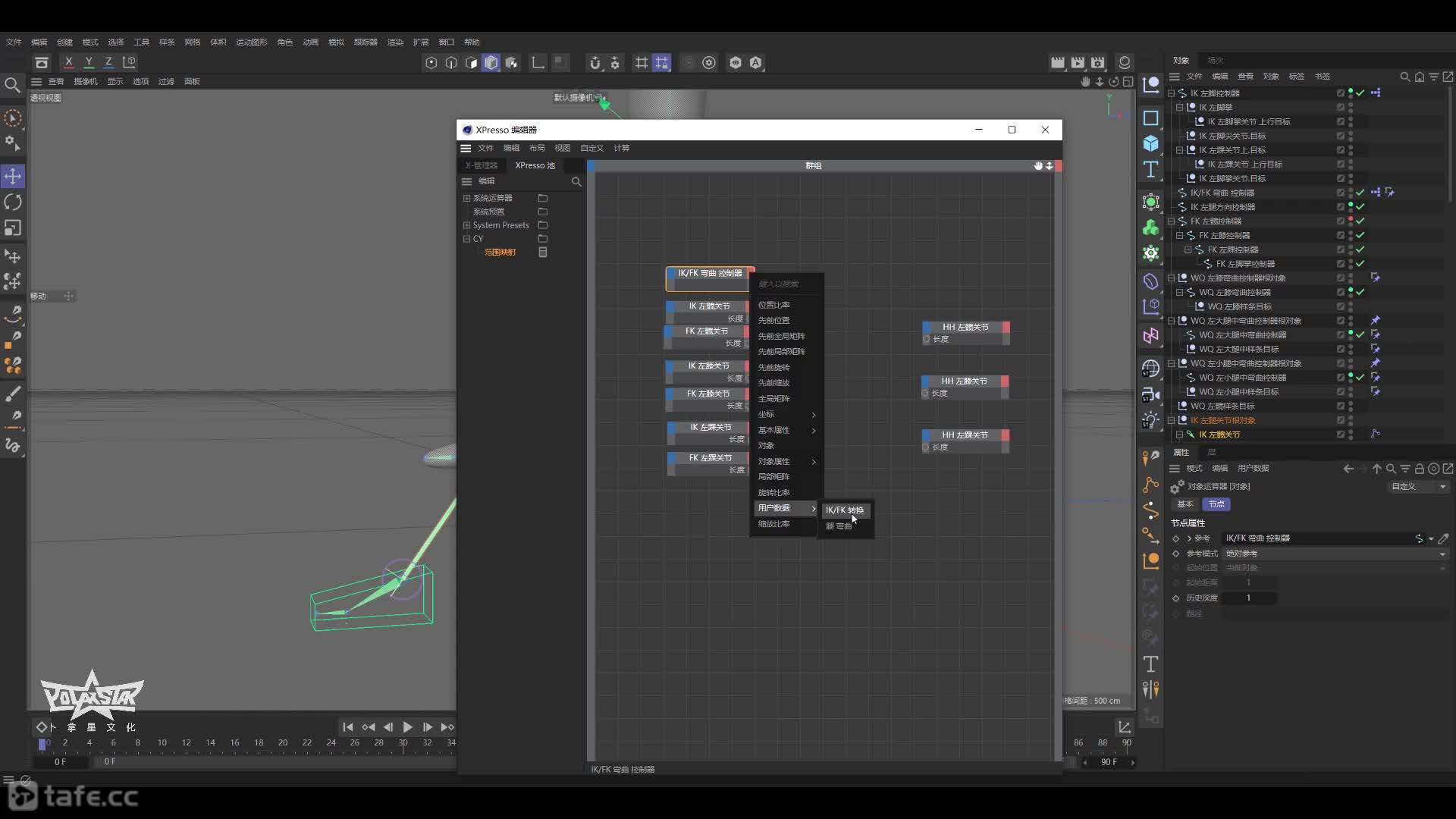Toggle green check on FK 左髋控制器 row
This screenshot has width=1456, height=819.
click(x=1360, y=221)
